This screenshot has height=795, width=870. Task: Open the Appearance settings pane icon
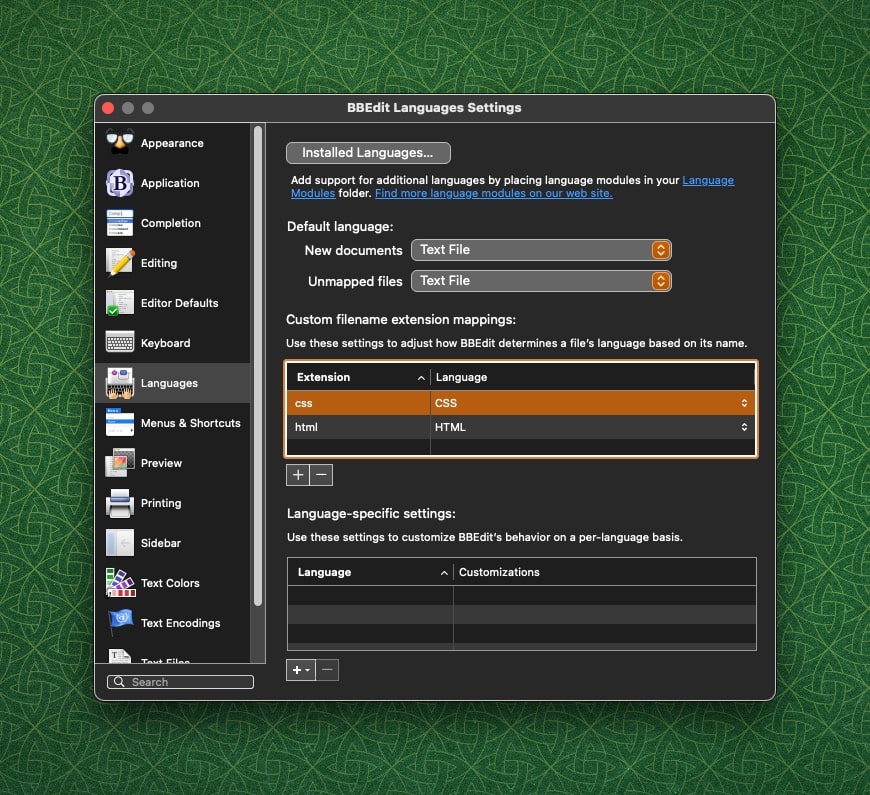pyautogui.click(x=120, y=143)
